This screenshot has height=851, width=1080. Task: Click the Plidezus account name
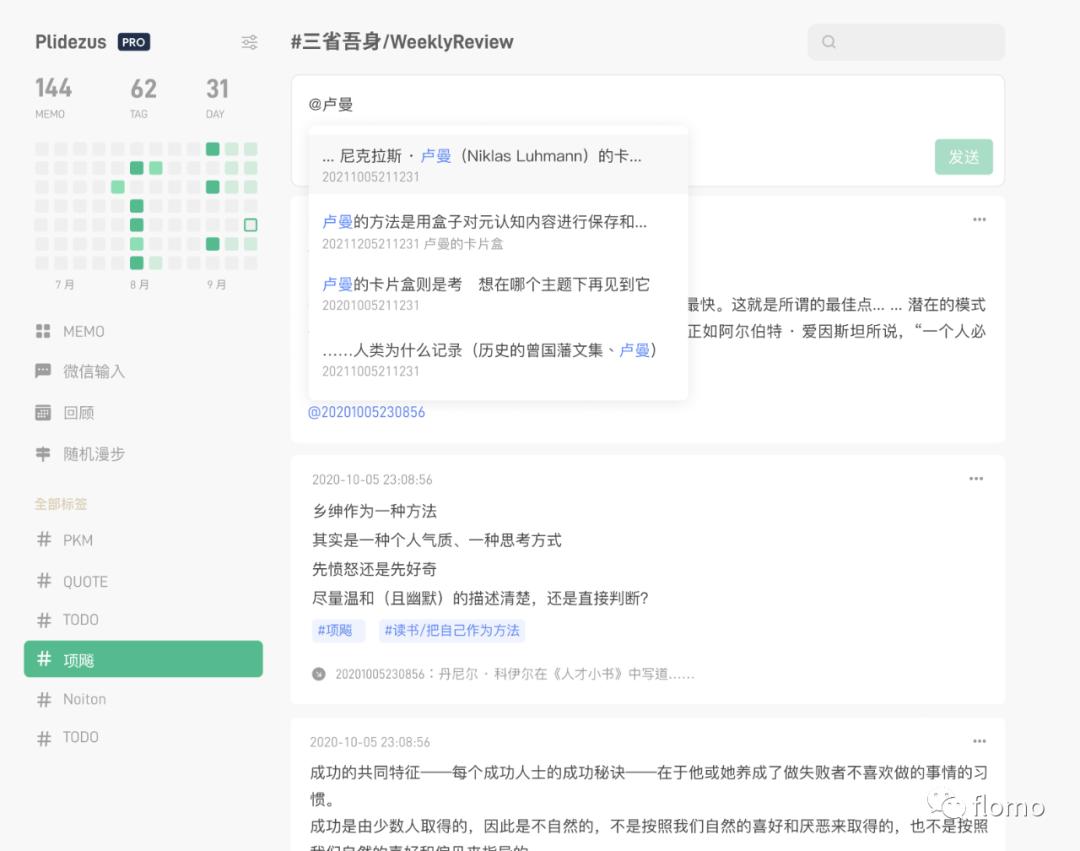pyautogui.click(x=71, y=42)
